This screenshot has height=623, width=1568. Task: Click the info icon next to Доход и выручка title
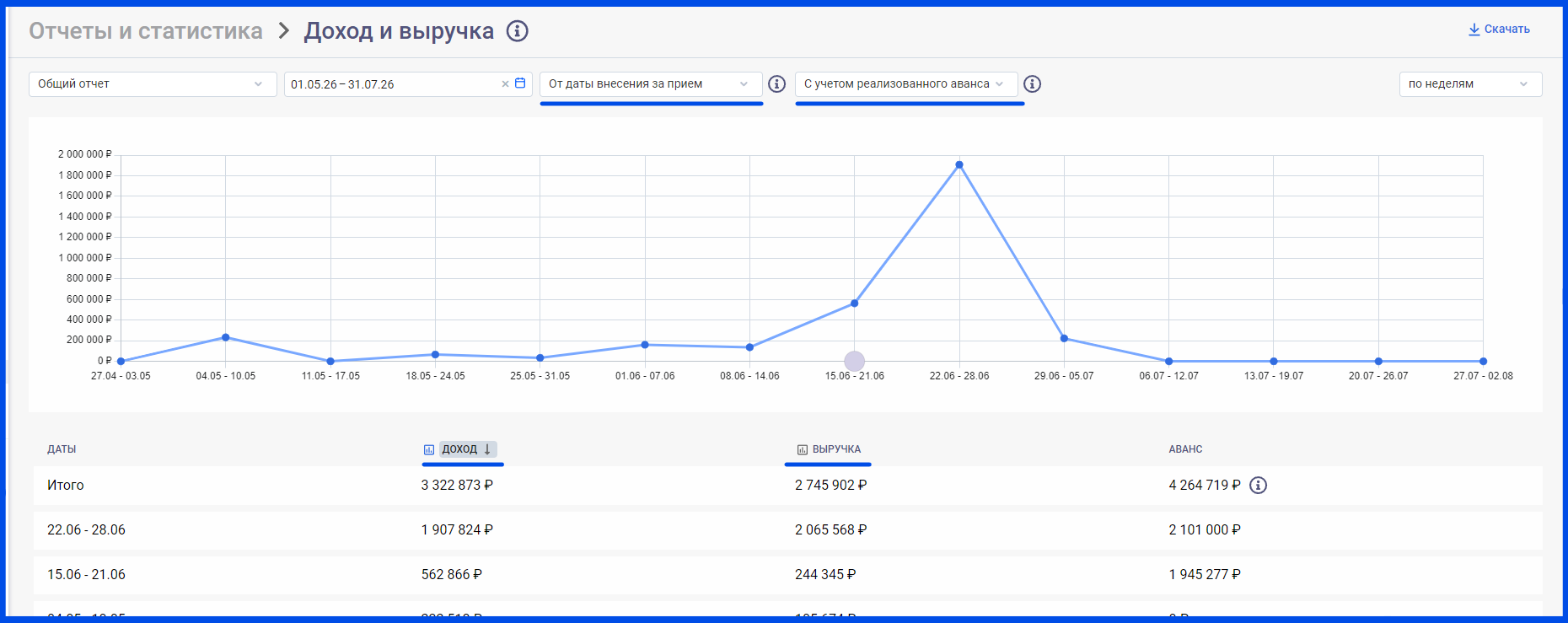pos(517,31)
